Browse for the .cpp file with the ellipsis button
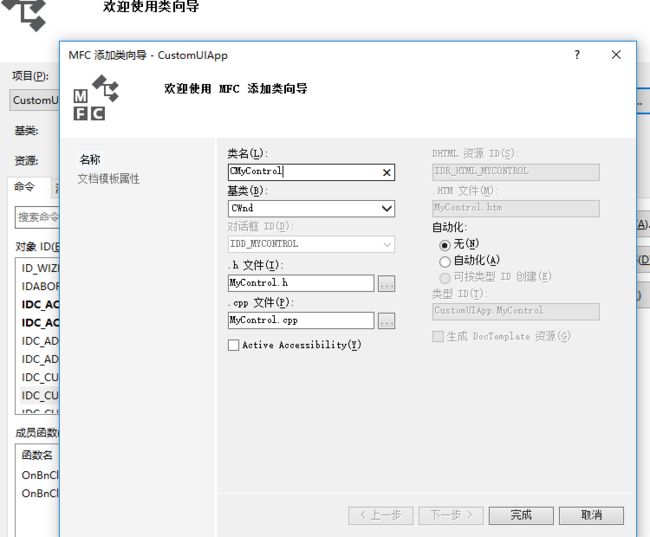The height and width of the screenshot is (537, 650). point(386,321)
